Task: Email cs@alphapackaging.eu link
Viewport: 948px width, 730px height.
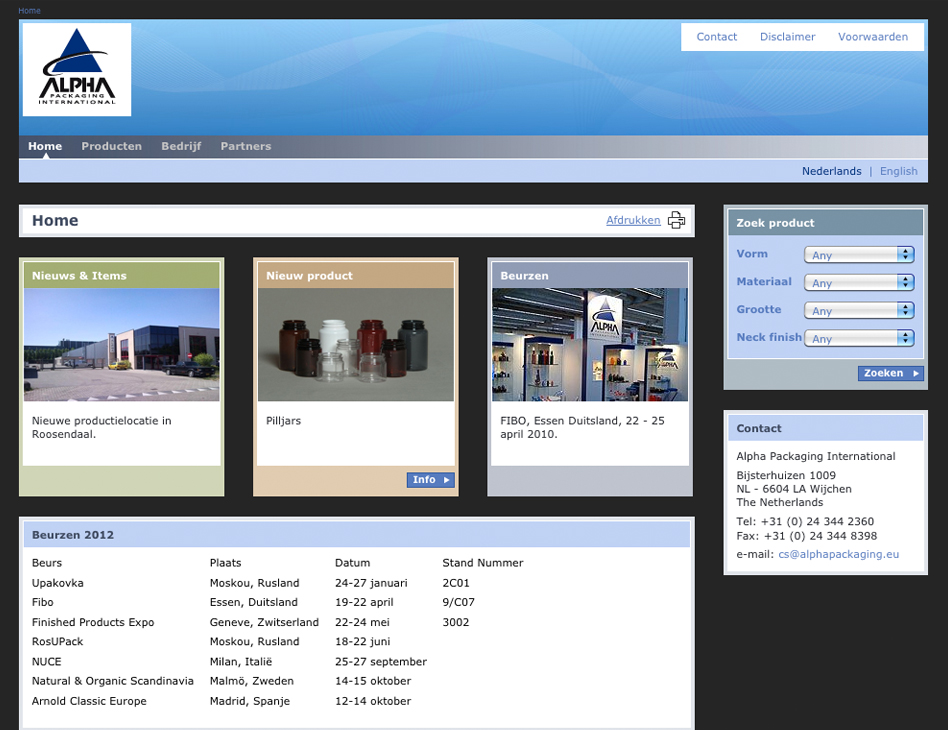Action: click(839, 554)
